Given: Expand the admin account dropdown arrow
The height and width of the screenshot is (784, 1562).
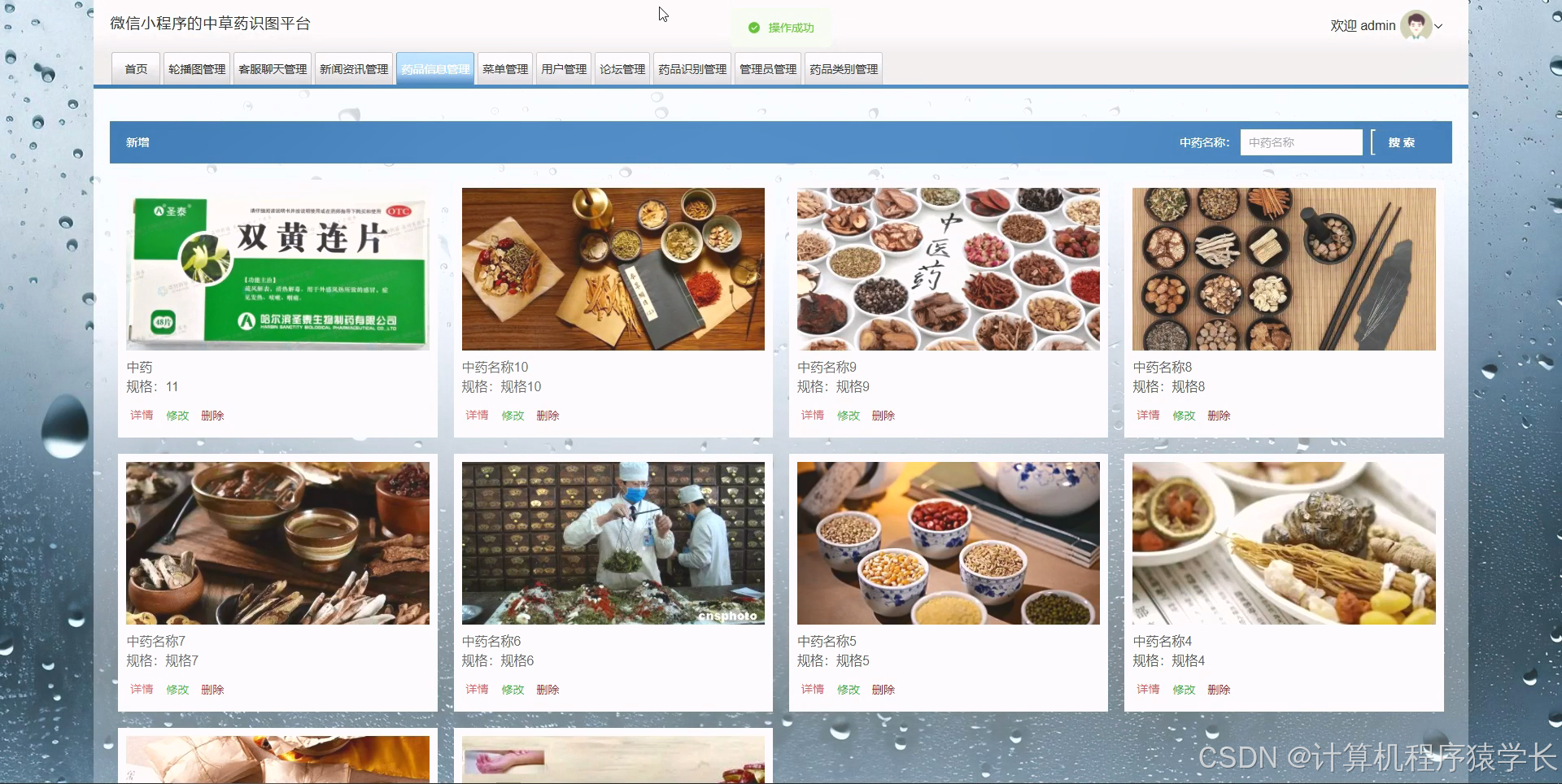Looking at the screenshot, I should (1438, 26).
